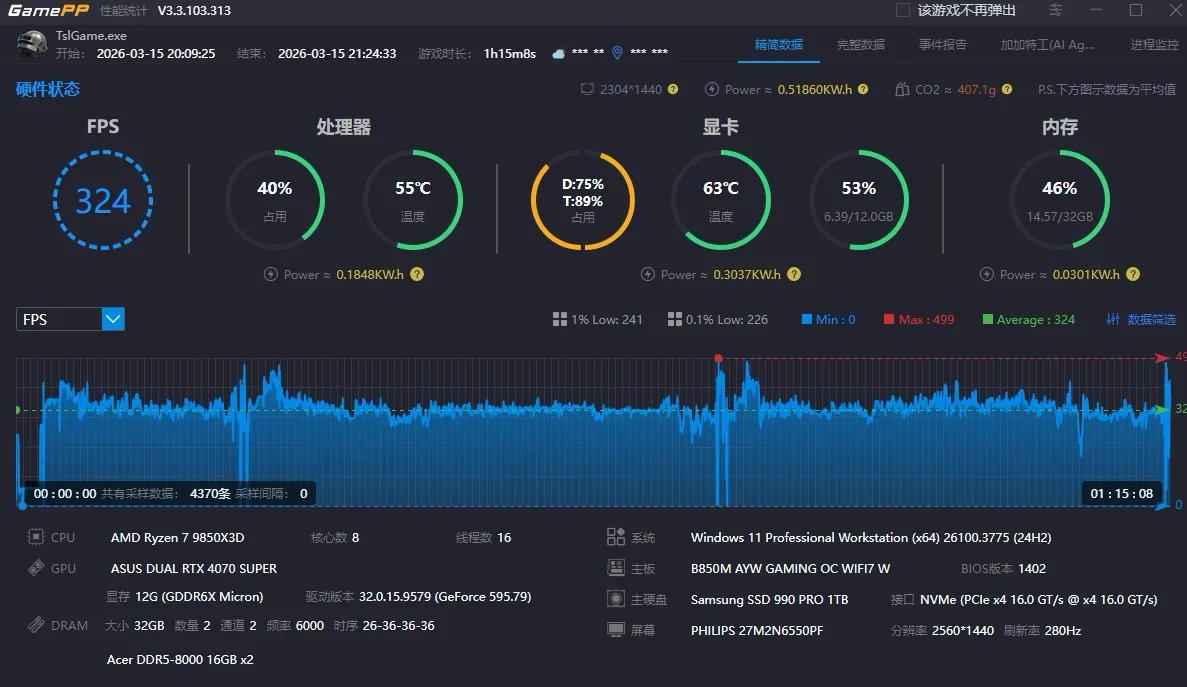Click the 系统 system icon
Viewport: 1187px width, 687px height.
coord(615,536)
